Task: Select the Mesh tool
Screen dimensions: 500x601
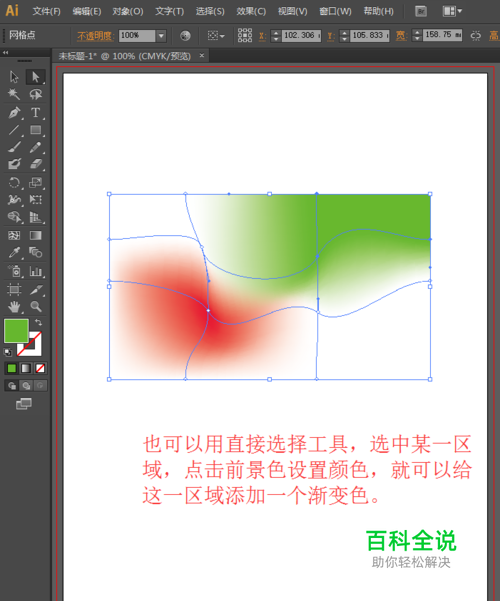Action: pos(14,235)
